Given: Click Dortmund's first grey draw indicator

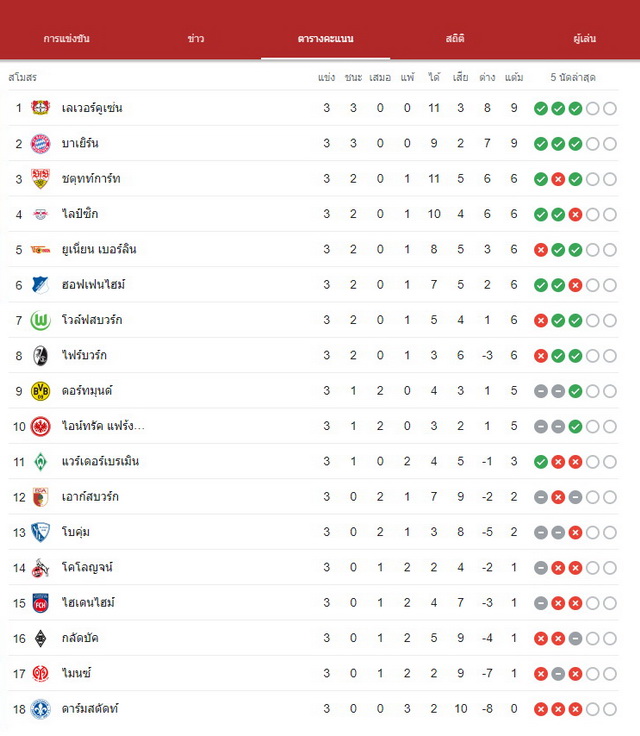Looking at the screenshot, I should click(541, 391).
